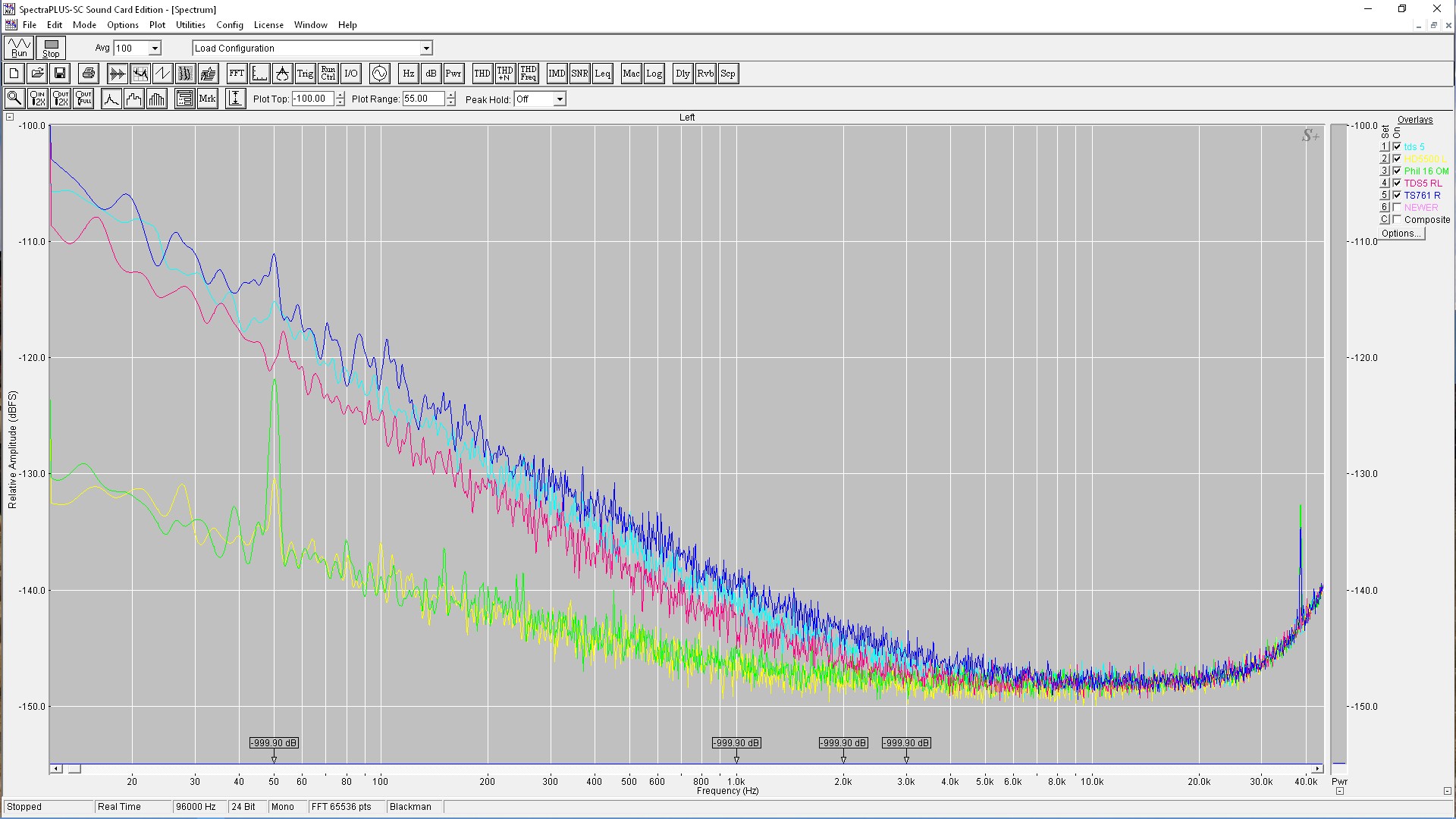This screenshot has width=1456, height=819.
Task: Open the Utilities menu
Action: pos(190,25)
